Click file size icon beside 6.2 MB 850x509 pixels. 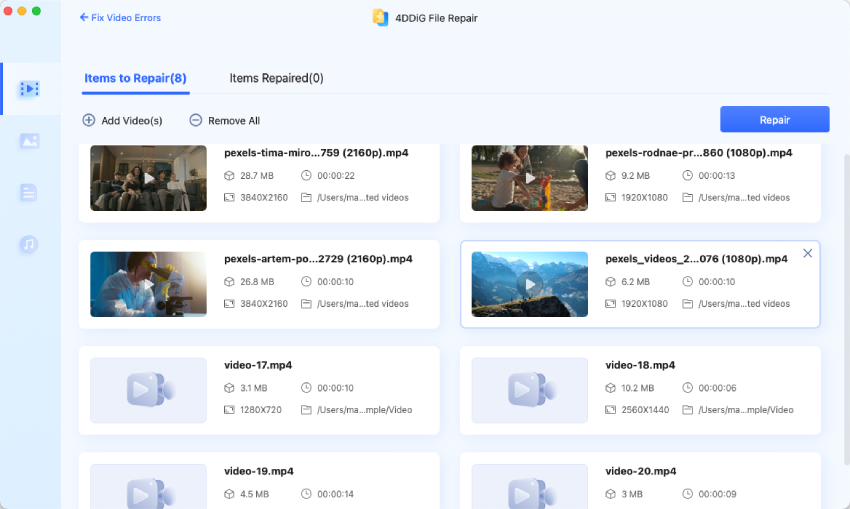(x=610, y=282)
